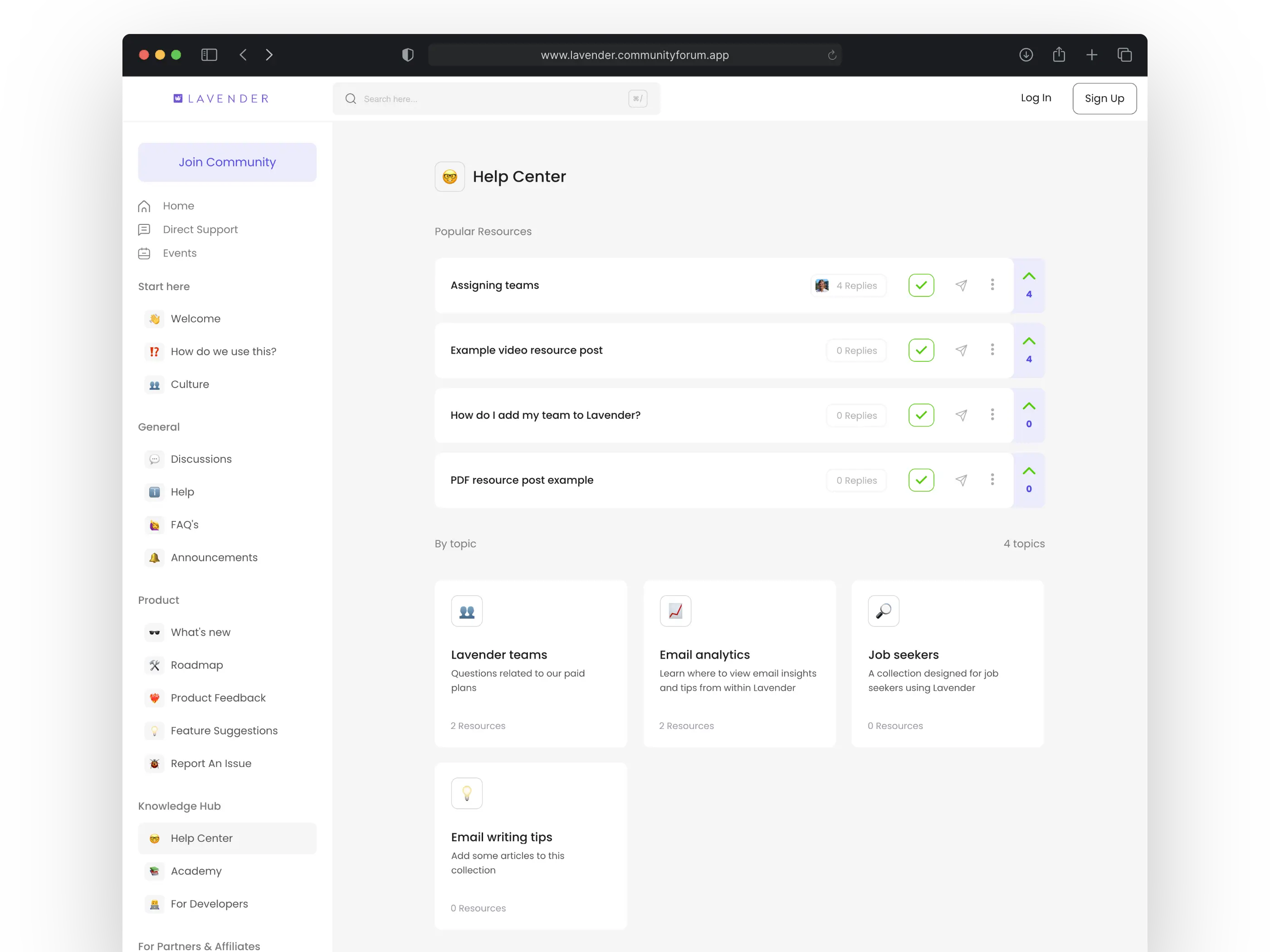The width and height of the screenshot is (1270, 952).
Task: Toggle checkmark on How do I add my team
Action: tap(921, 415)
